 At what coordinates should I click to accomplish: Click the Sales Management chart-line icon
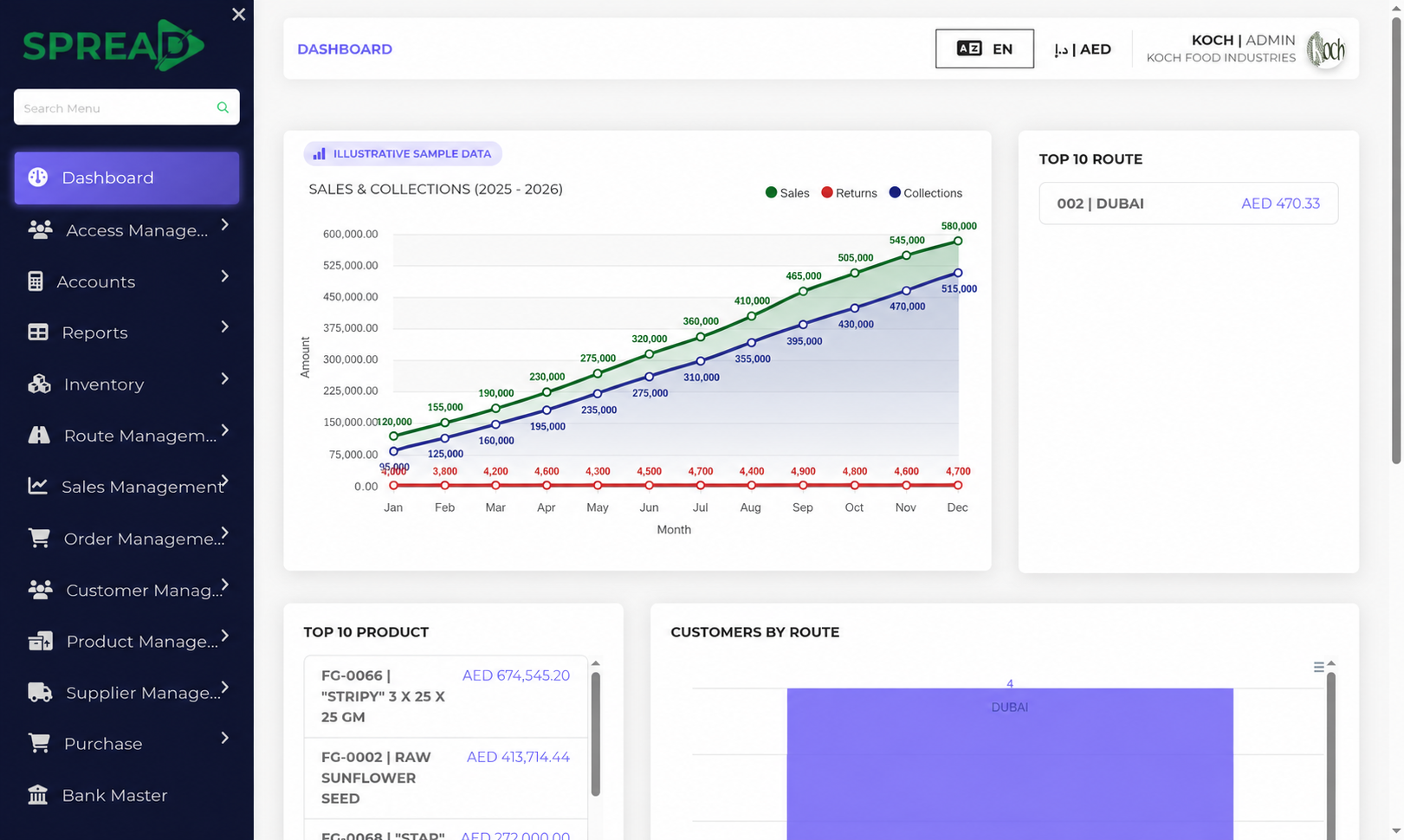coord(37,486)
